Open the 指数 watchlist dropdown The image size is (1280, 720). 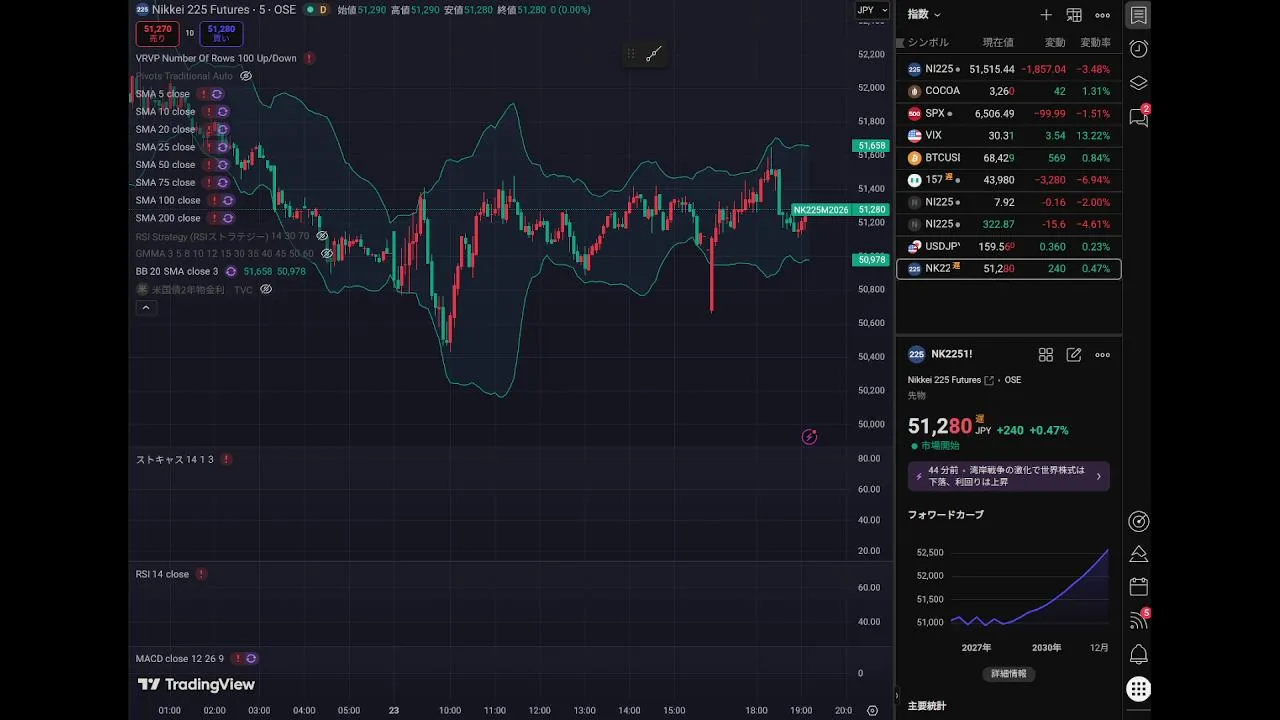coord(923,15)
